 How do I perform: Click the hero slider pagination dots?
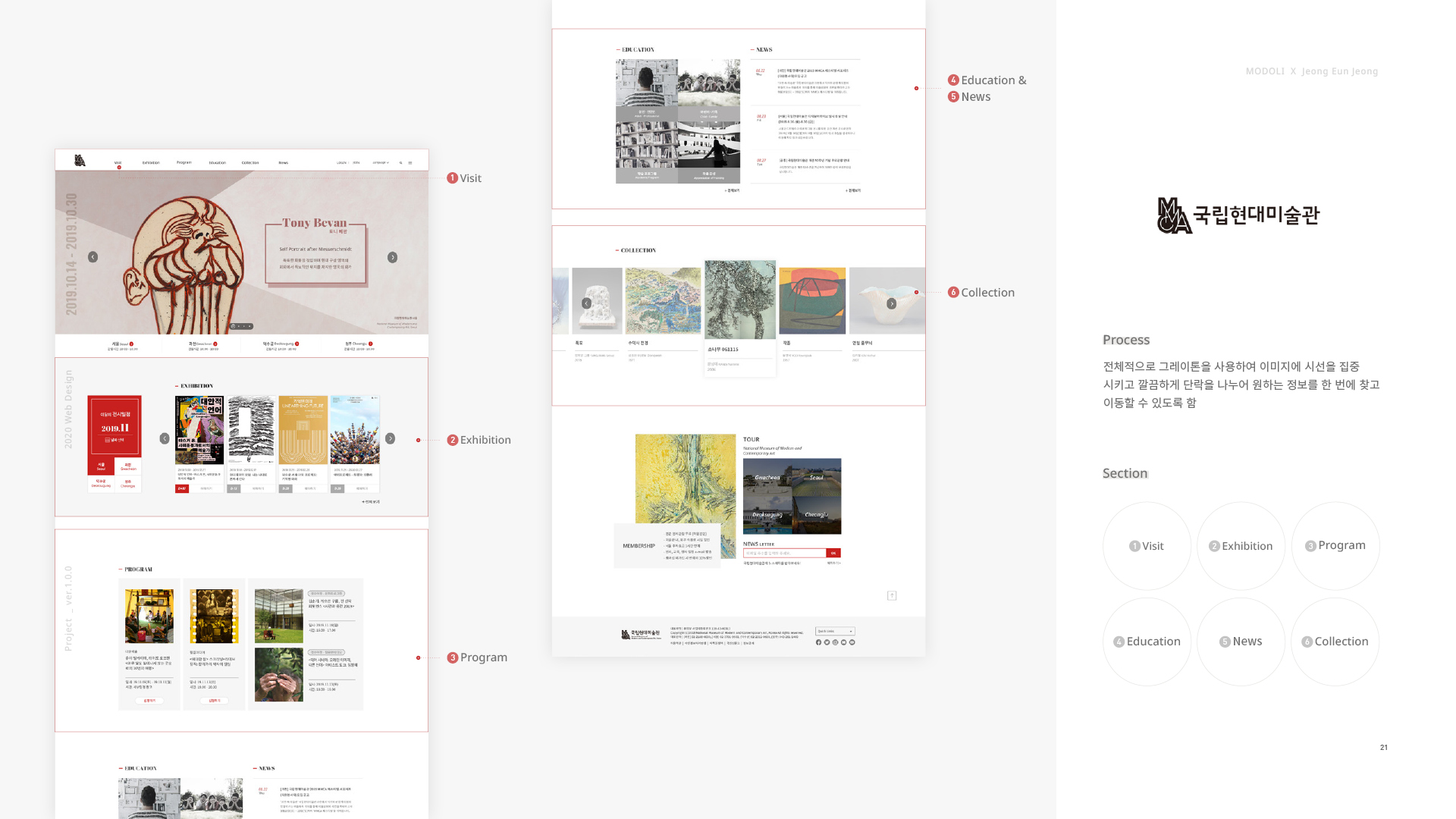241,326
